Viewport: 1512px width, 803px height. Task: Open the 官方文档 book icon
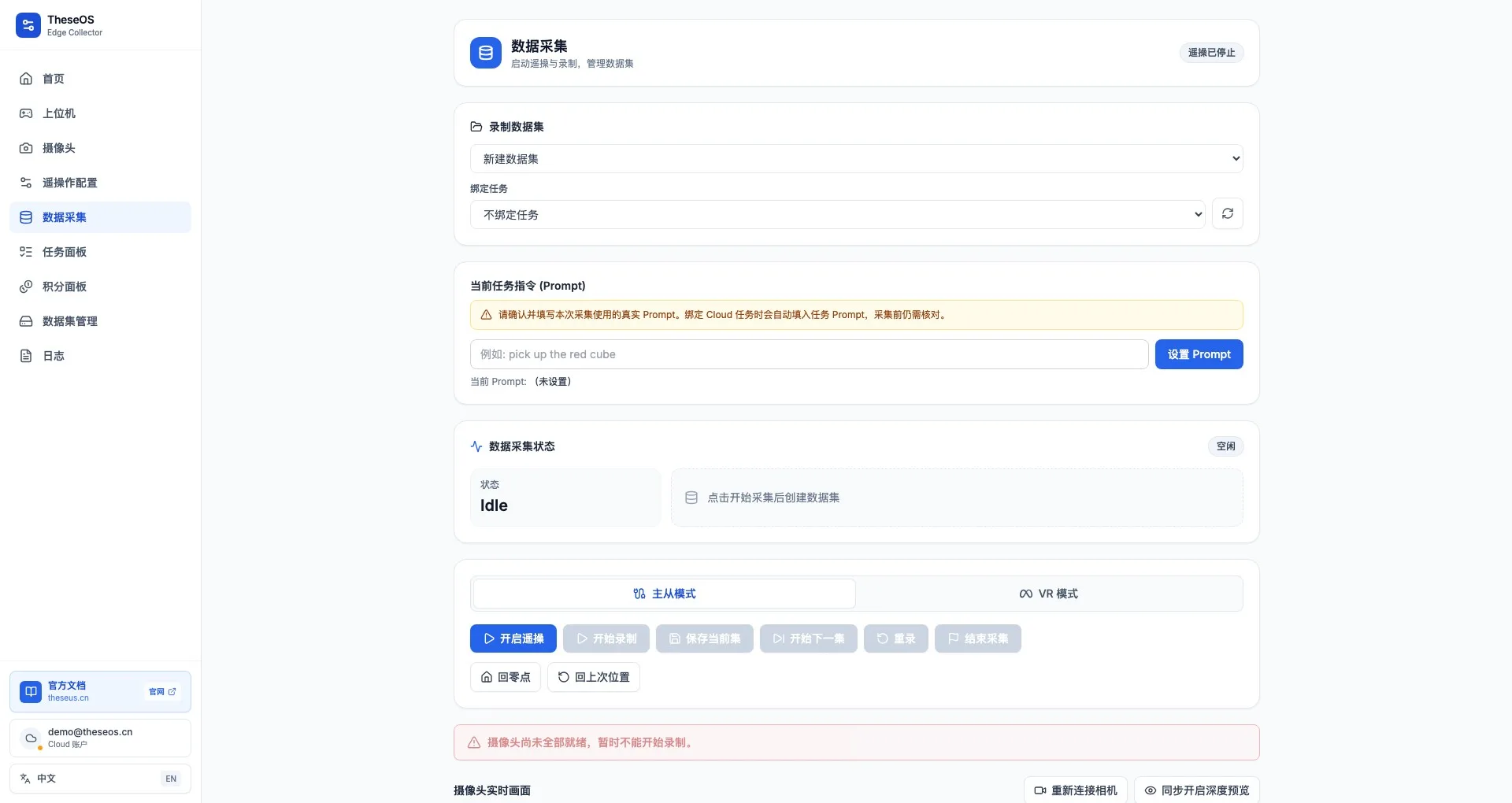point(31,691)
